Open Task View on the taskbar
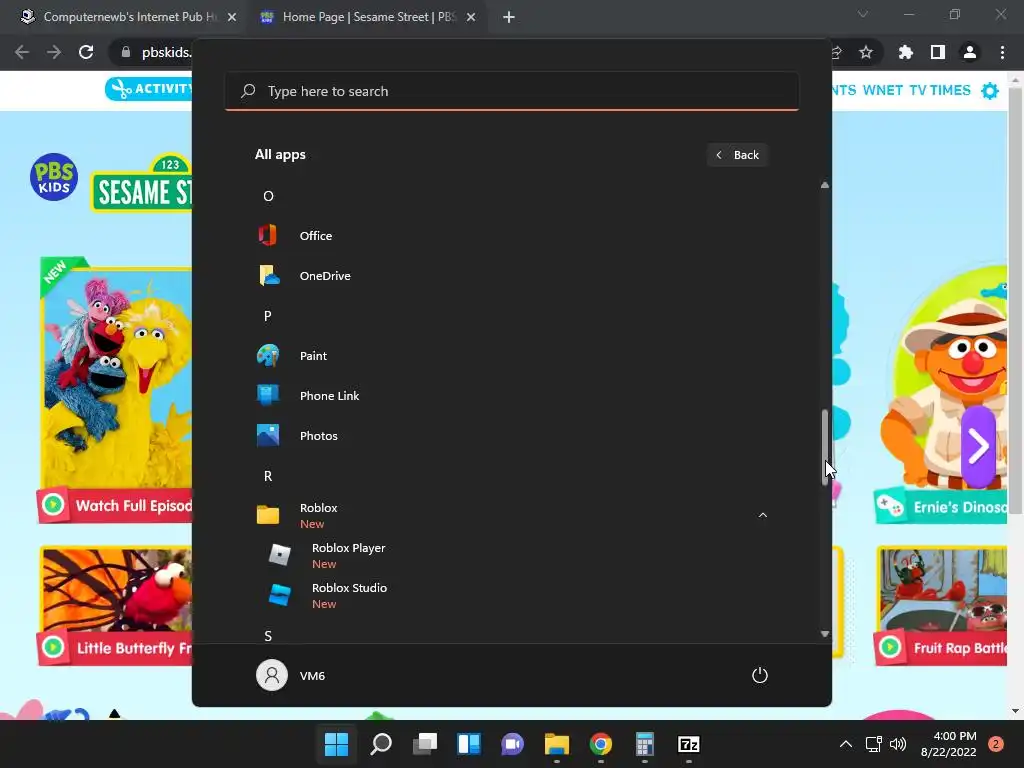1024x768 pixels. pos(424,744)
